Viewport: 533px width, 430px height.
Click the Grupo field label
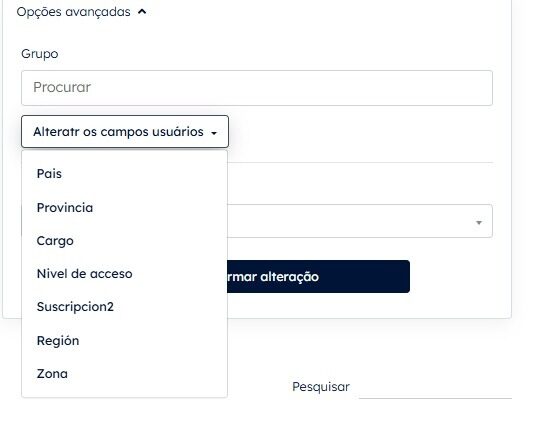[x=40, y=54]
